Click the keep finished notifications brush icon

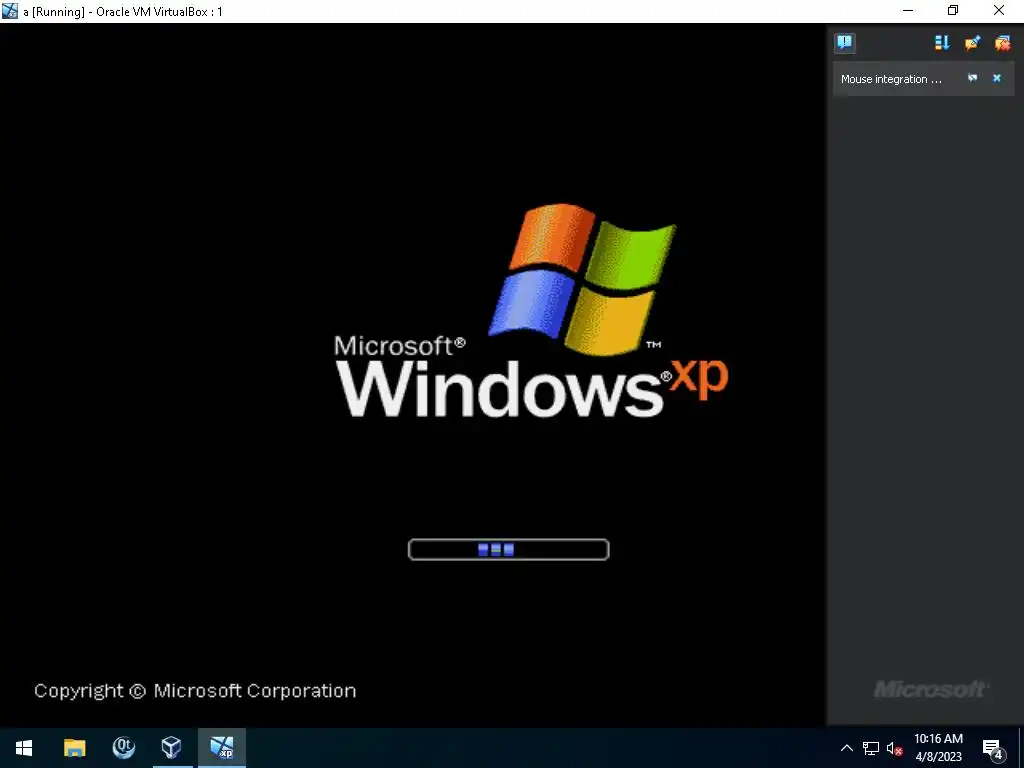tap(972, 43)
